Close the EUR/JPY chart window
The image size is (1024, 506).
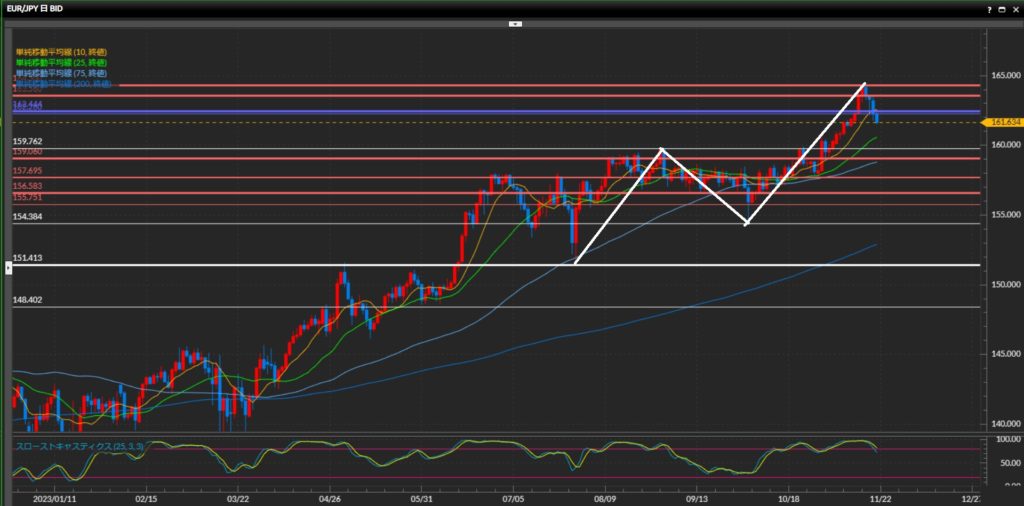(1014, 7)
